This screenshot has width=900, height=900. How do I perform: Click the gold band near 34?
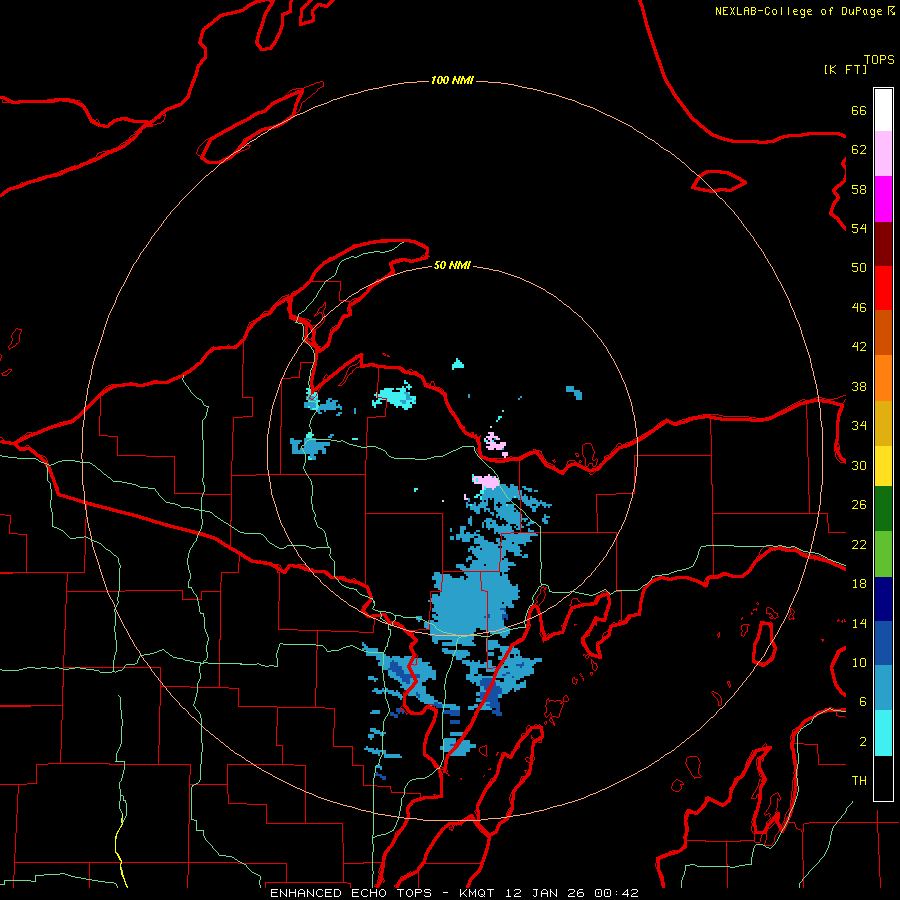(x=883, y=424)
